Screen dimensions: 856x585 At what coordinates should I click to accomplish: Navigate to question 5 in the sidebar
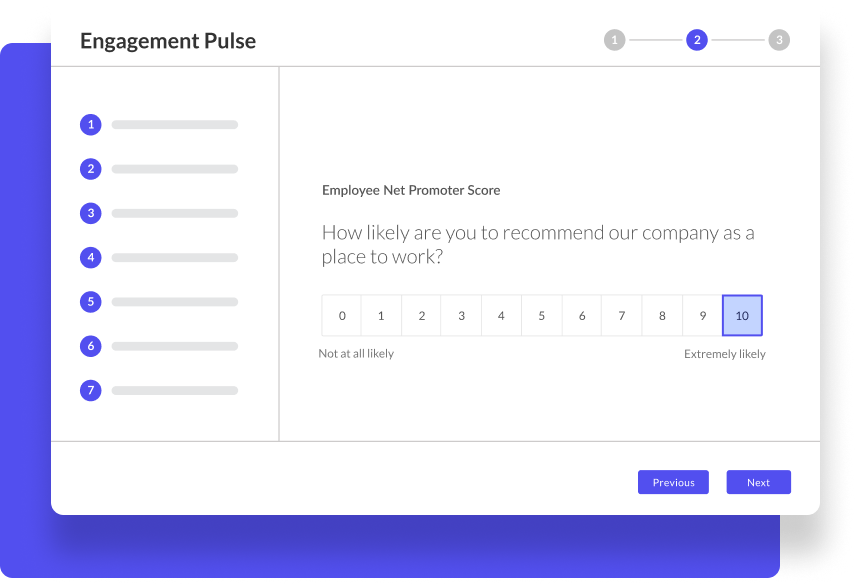tap(90, 301)
